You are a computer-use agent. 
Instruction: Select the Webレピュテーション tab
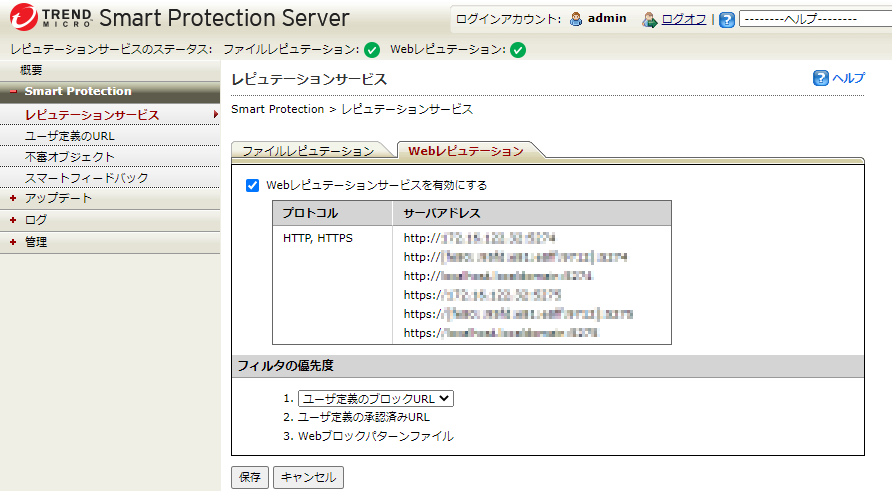(465, 151)
